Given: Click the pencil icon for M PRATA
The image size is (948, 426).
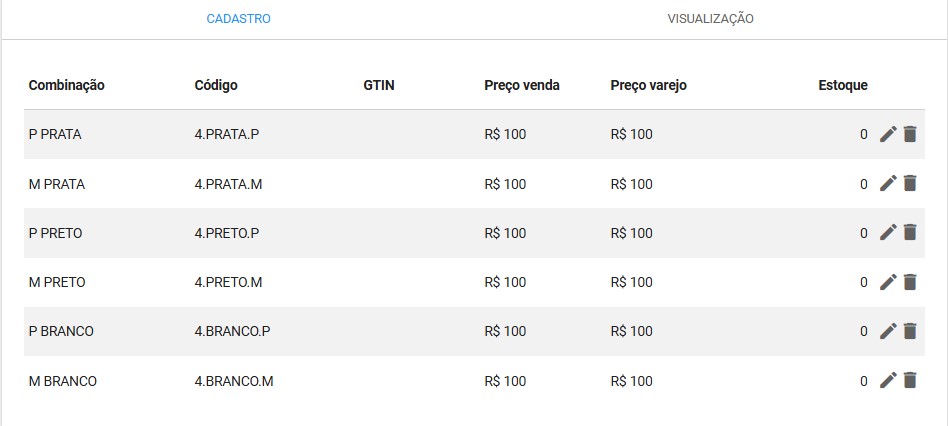Looking at the screenshot, I should 888,183.
